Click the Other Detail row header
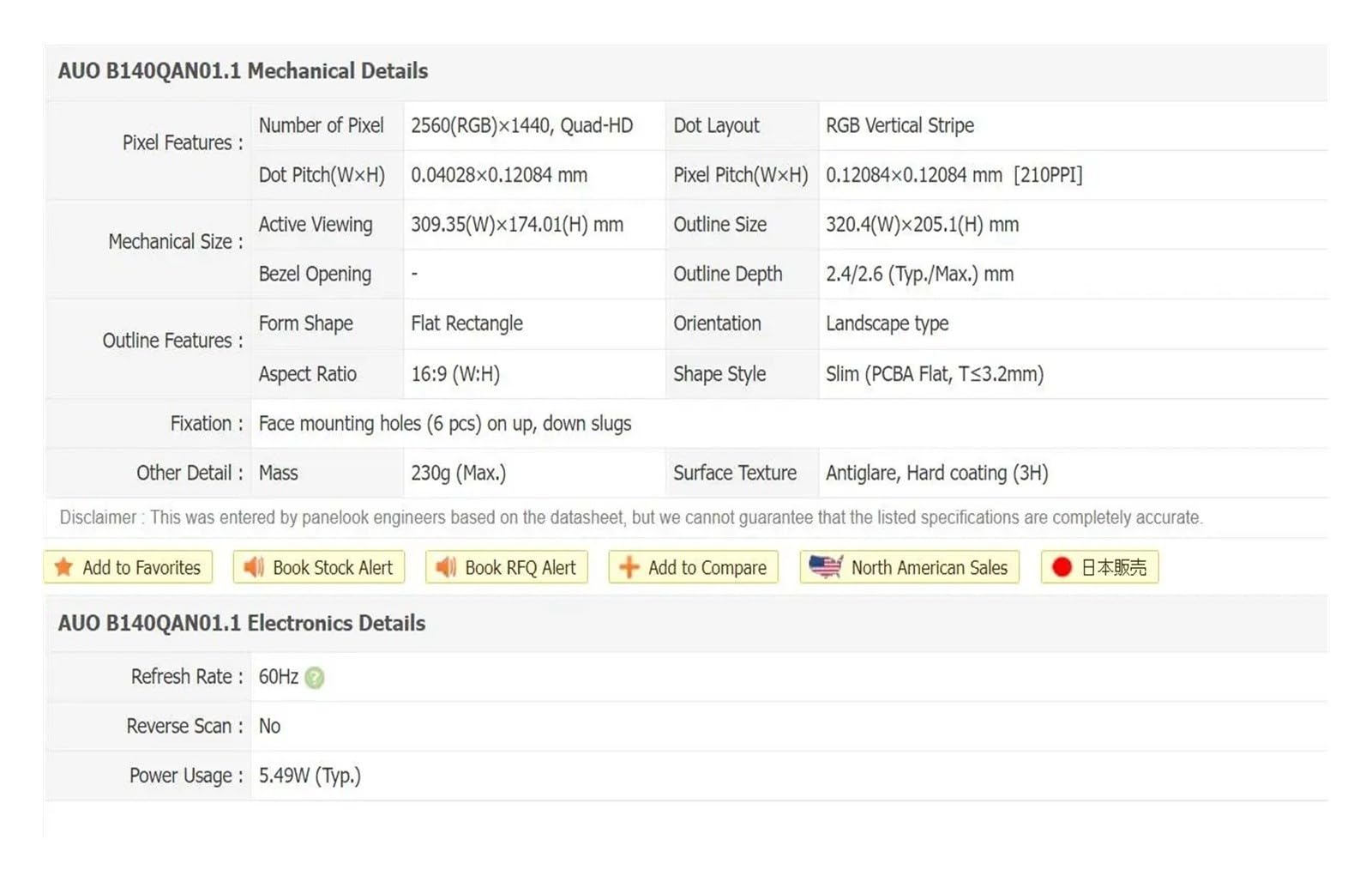This screenshot has width=1372, height=882. (190, 474)
